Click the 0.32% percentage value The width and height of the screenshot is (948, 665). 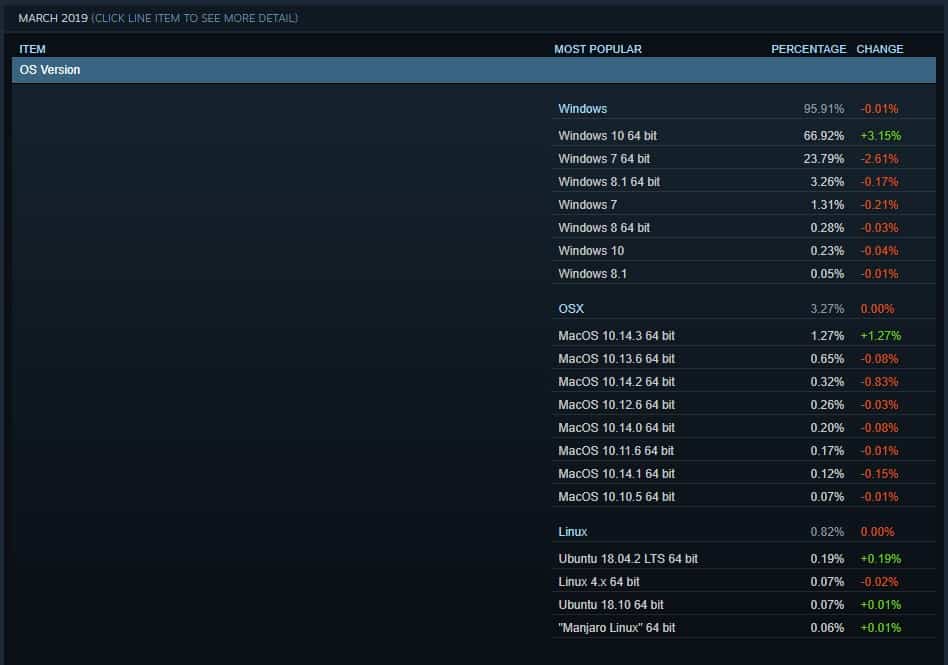827,382
